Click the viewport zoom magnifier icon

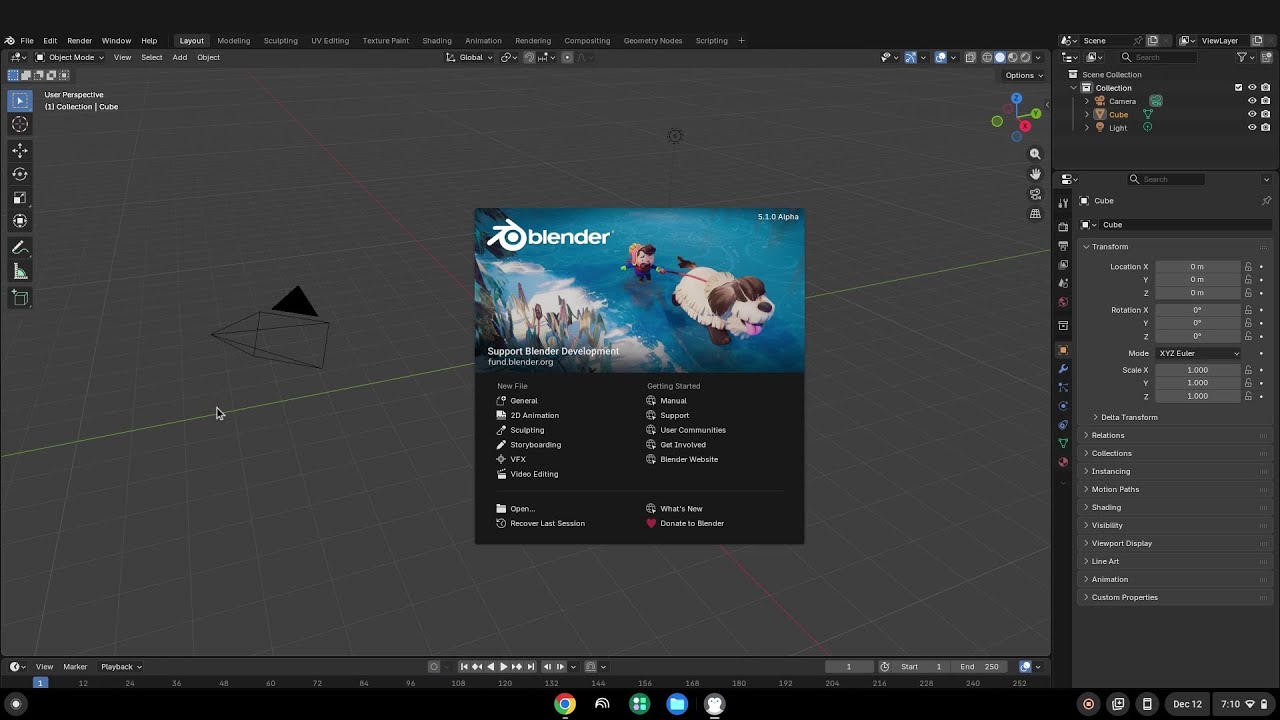click(1035, 154)
